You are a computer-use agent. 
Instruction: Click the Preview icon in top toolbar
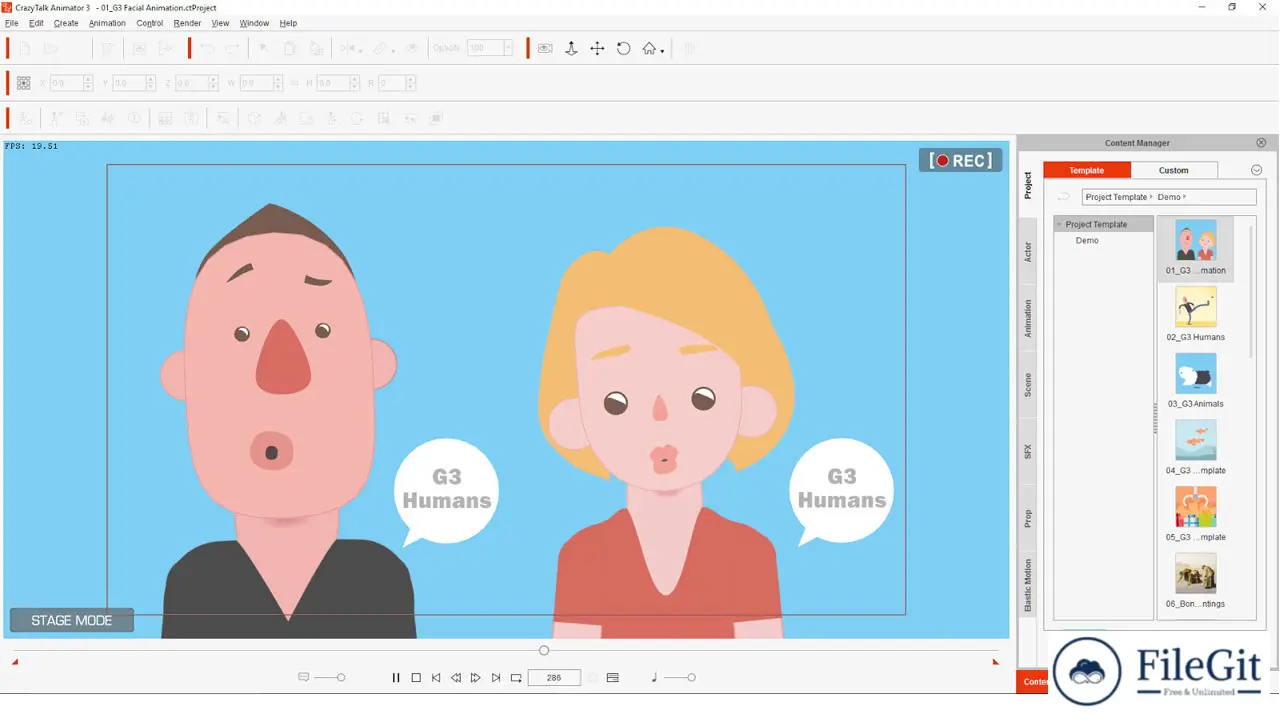tap(139, 48)
